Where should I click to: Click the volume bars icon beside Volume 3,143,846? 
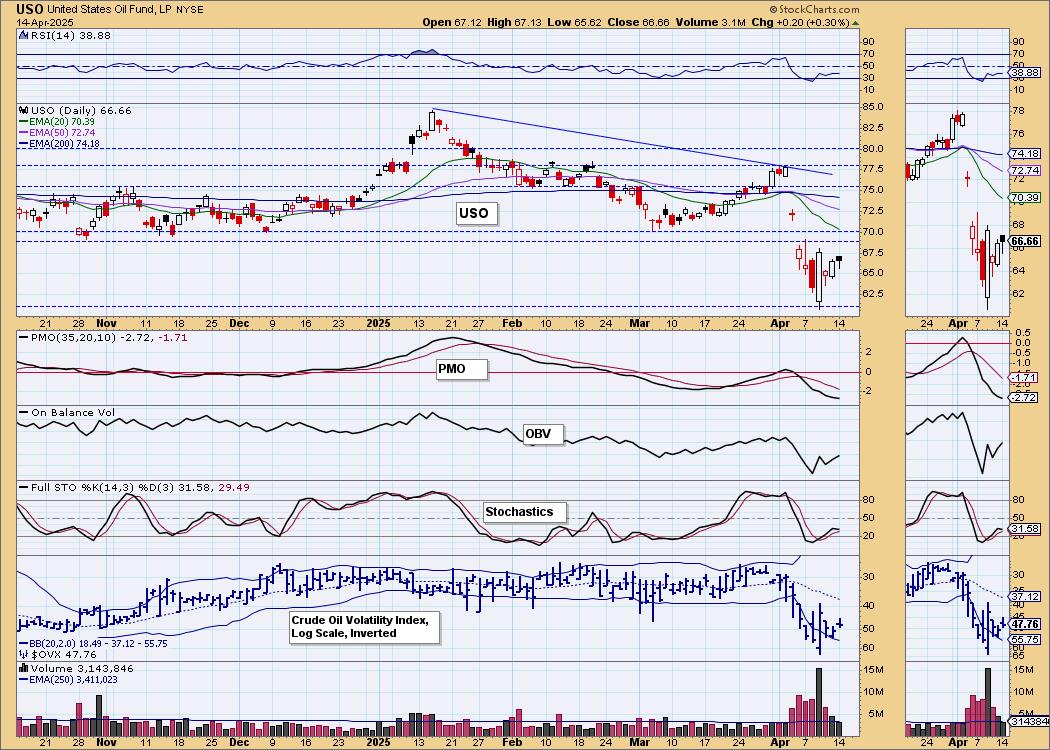coord(24,668)
